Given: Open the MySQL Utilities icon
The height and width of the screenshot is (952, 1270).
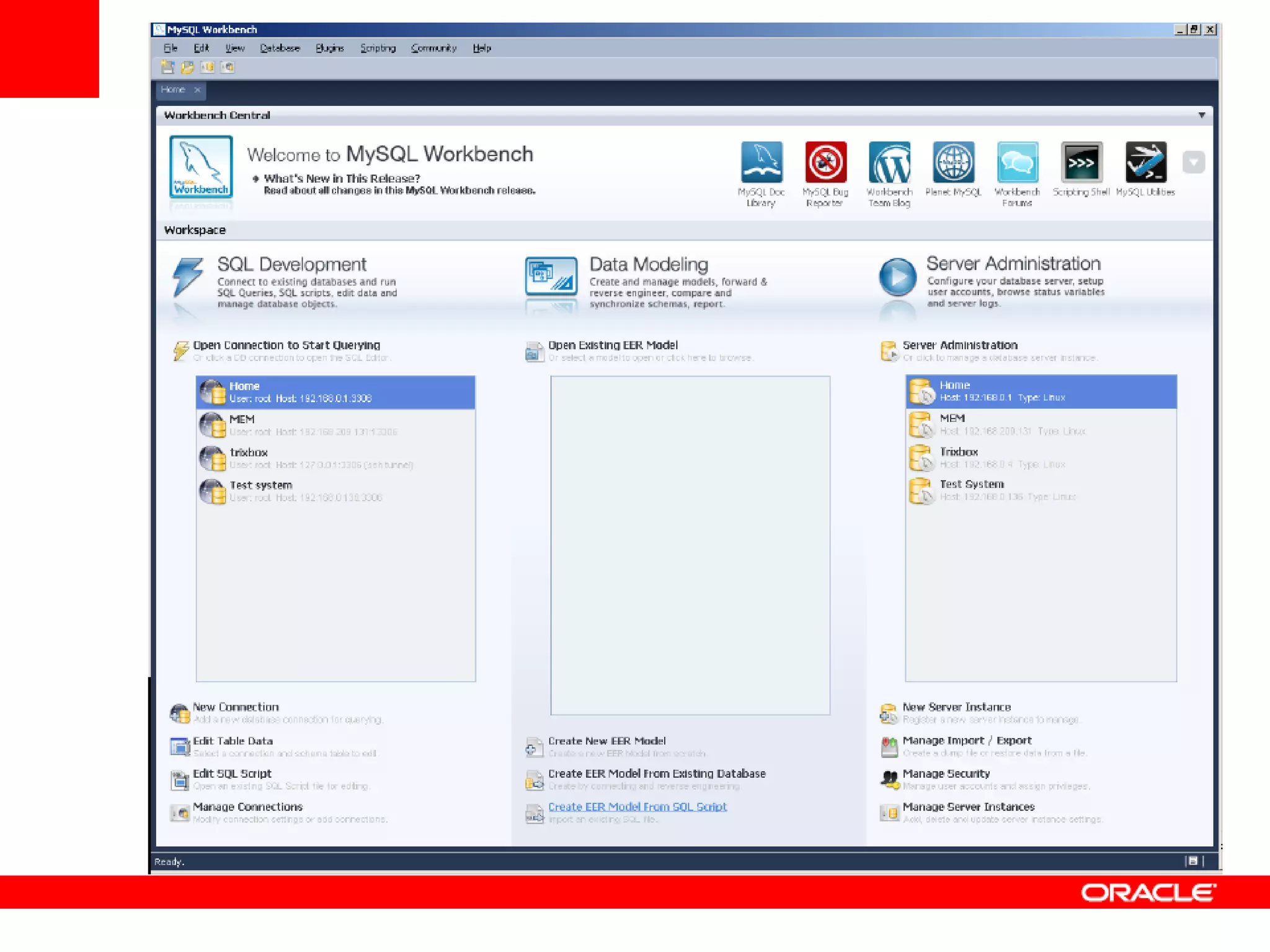Looking at the screenshot, I should point(1145,162).
